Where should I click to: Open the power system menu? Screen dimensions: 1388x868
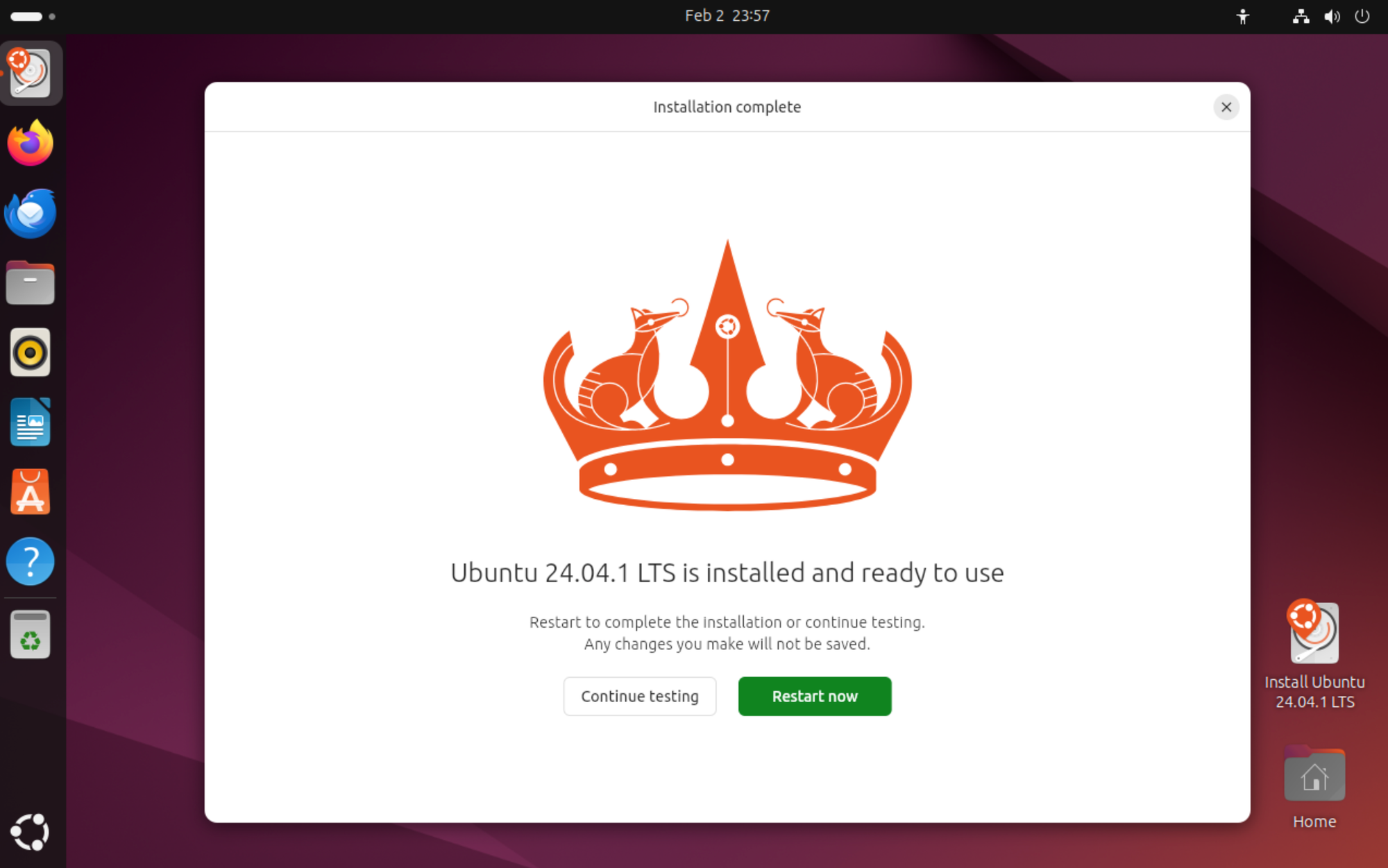(1362, 16)
